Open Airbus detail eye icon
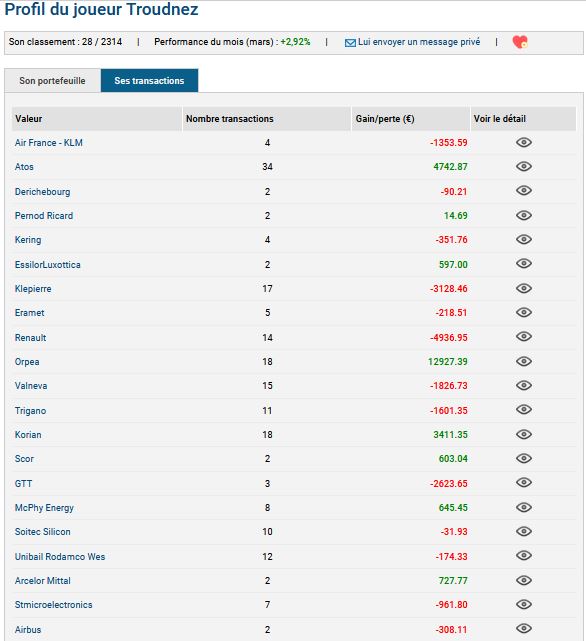 523,628
